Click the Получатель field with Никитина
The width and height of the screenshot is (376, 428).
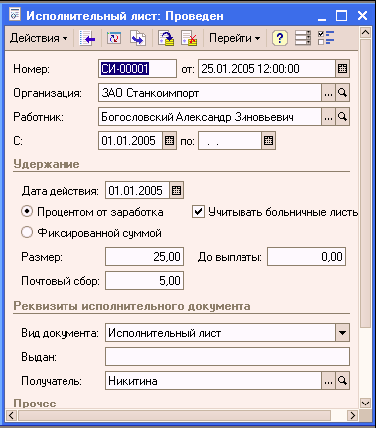point(213,381)
